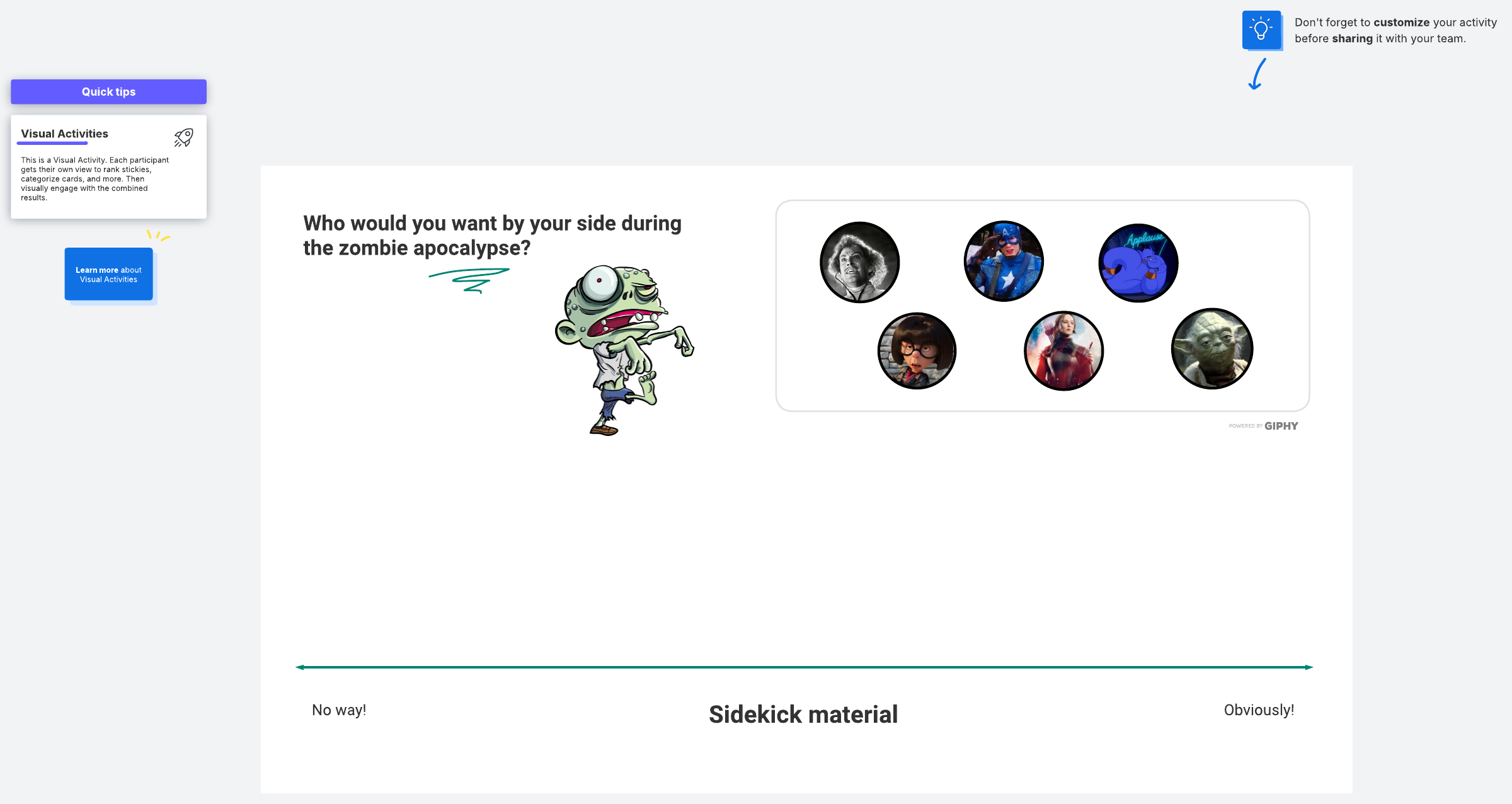The image size is (1512, 804).
Task: Click the 'Sidekick material' heading
Action: [803, 715]
